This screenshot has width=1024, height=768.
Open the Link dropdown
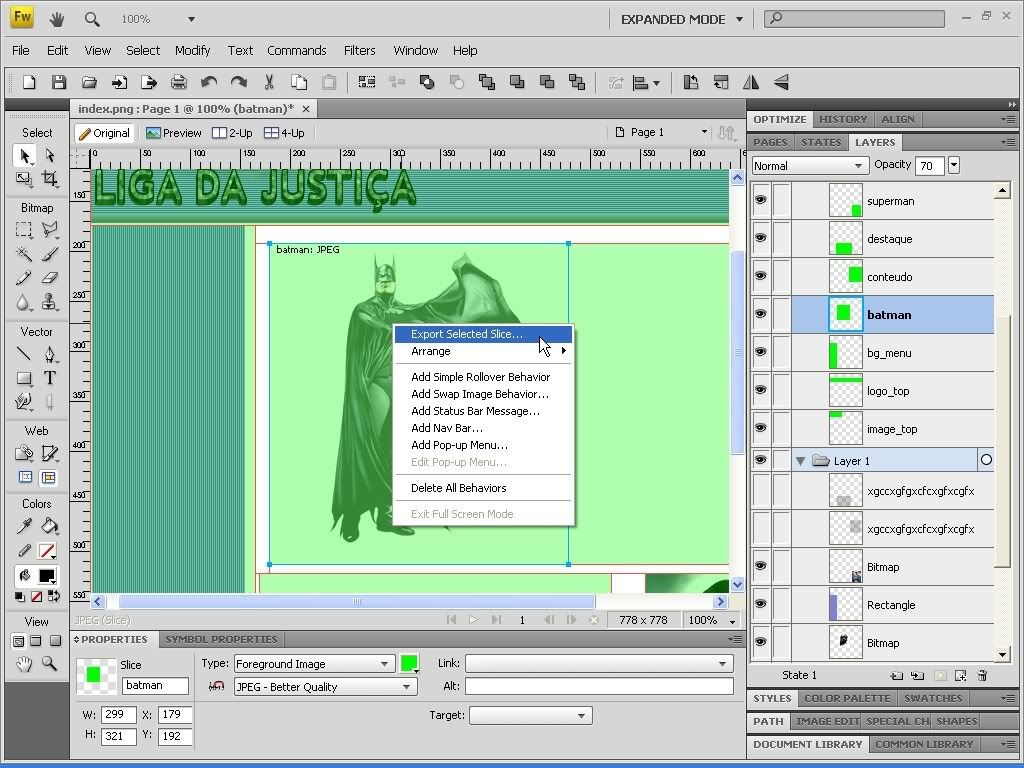[x=599, y=664]
